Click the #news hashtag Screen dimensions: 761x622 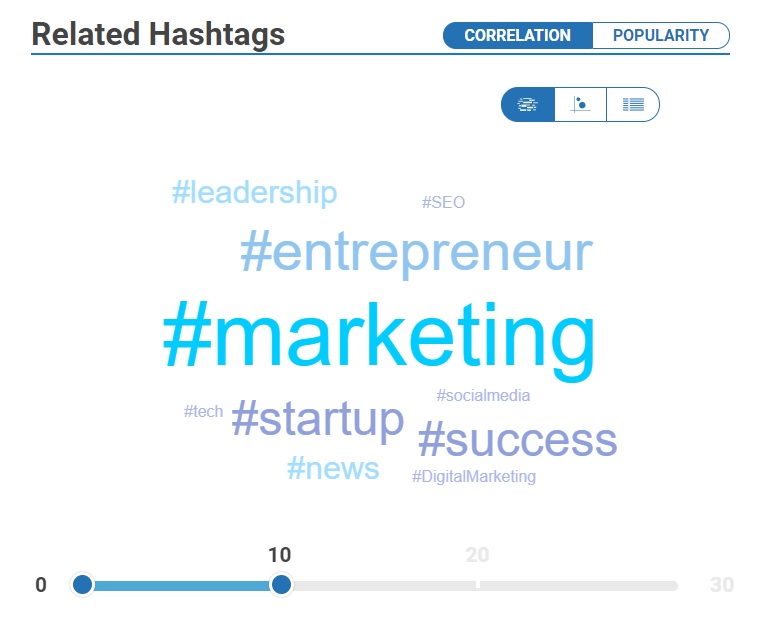point(333,469)
